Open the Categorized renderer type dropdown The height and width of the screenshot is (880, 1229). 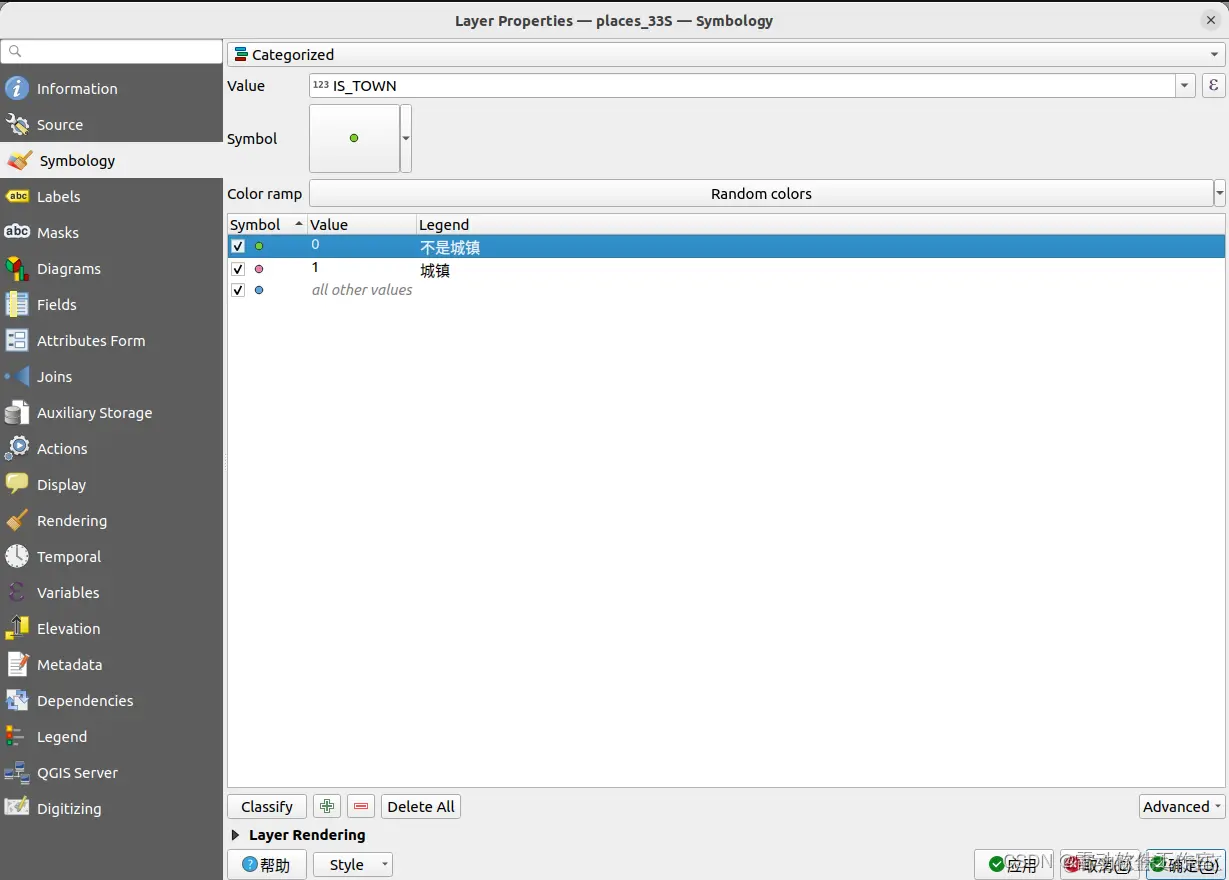[726, 55]
